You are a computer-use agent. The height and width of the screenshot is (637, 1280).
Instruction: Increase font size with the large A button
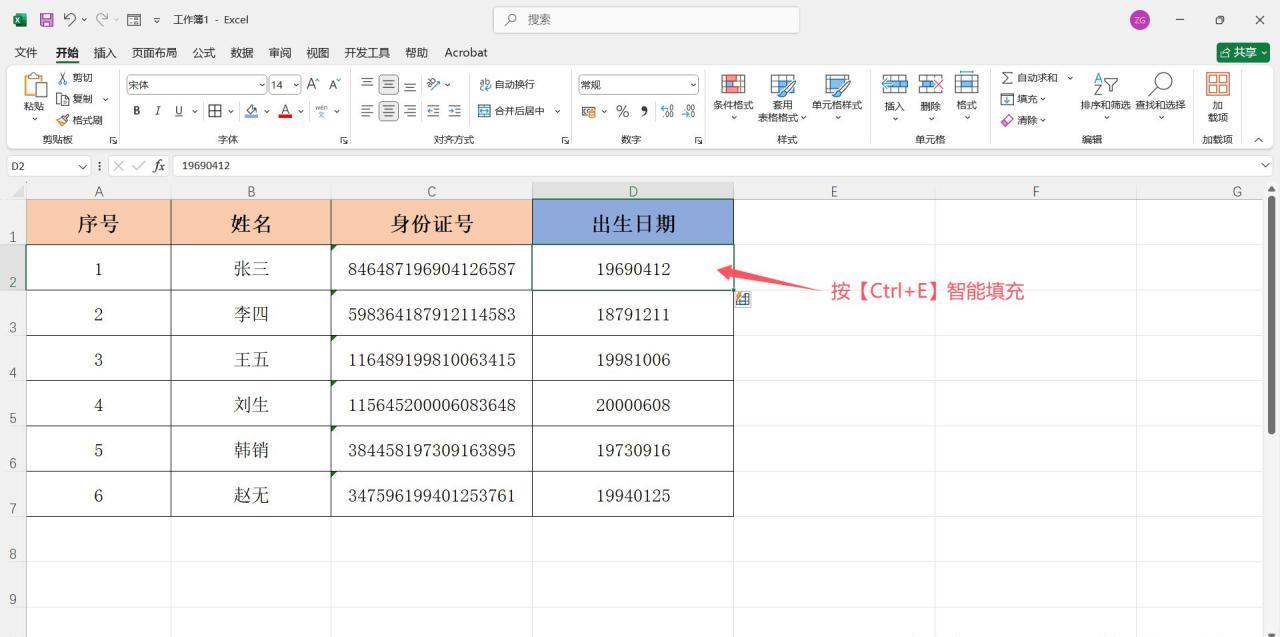(313, 85)
